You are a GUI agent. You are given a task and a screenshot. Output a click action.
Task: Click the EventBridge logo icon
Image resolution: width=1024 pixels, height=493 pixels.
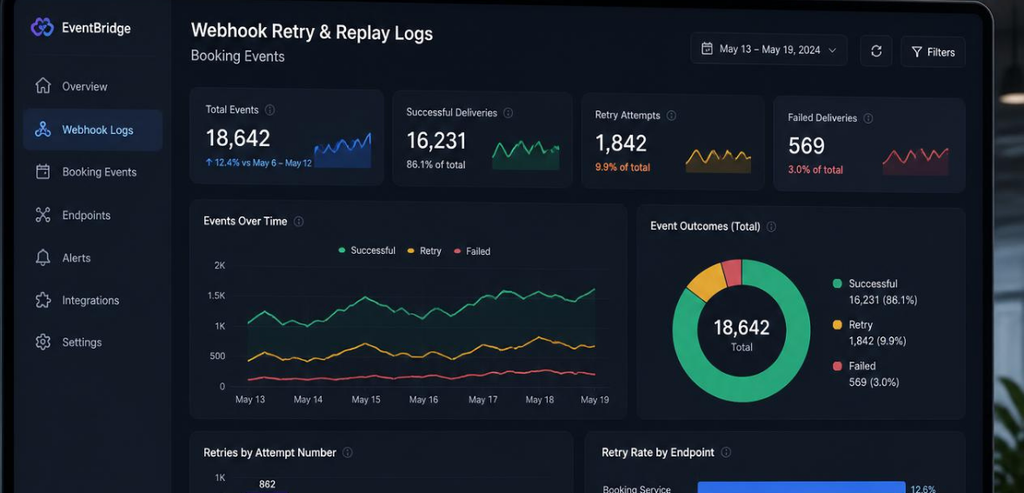(x=42, y=27)
